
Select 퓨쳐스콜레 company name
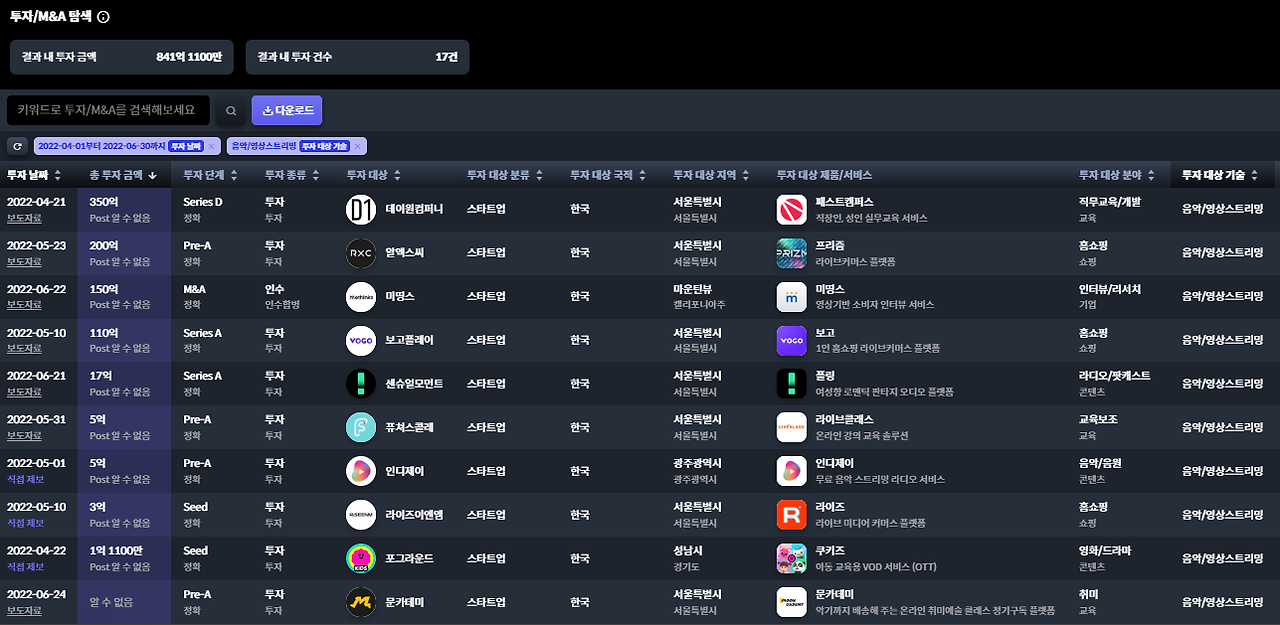[409, 427]
